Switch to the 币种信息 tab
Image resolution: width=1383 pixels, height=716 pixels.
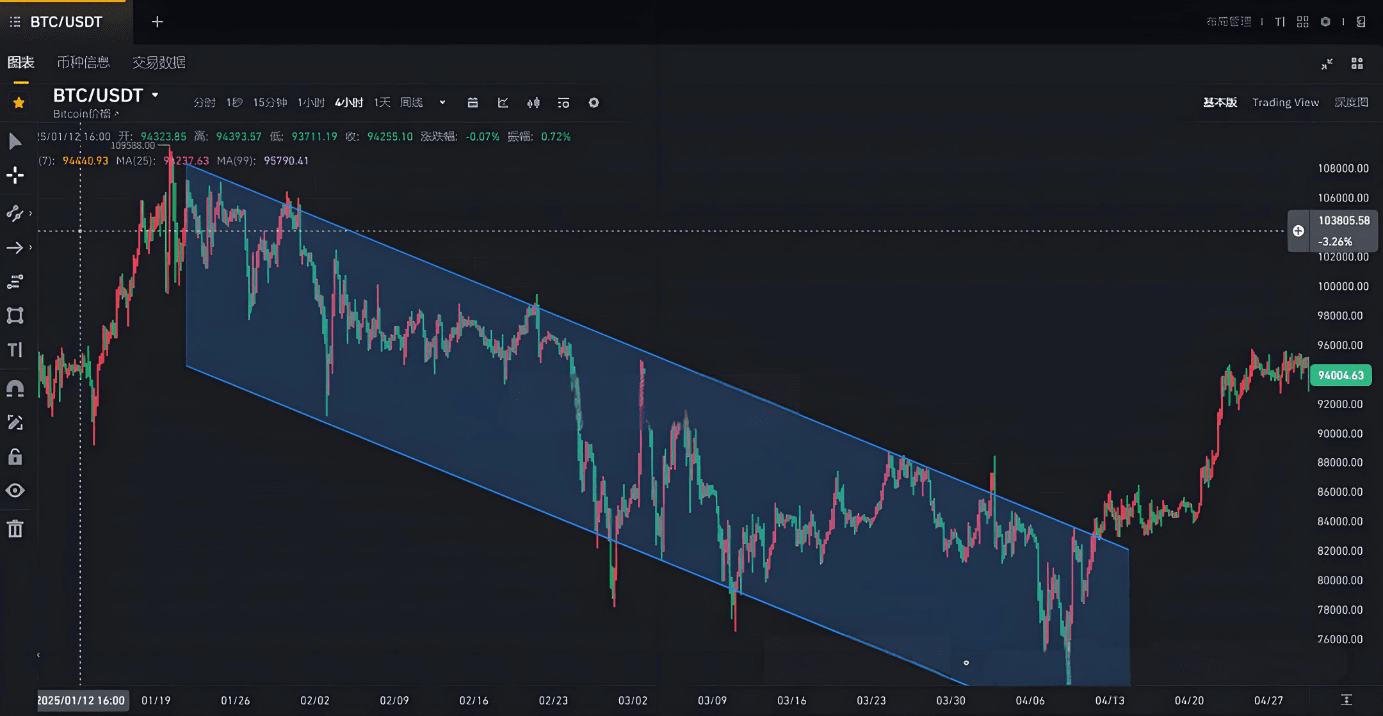(83, 63)
